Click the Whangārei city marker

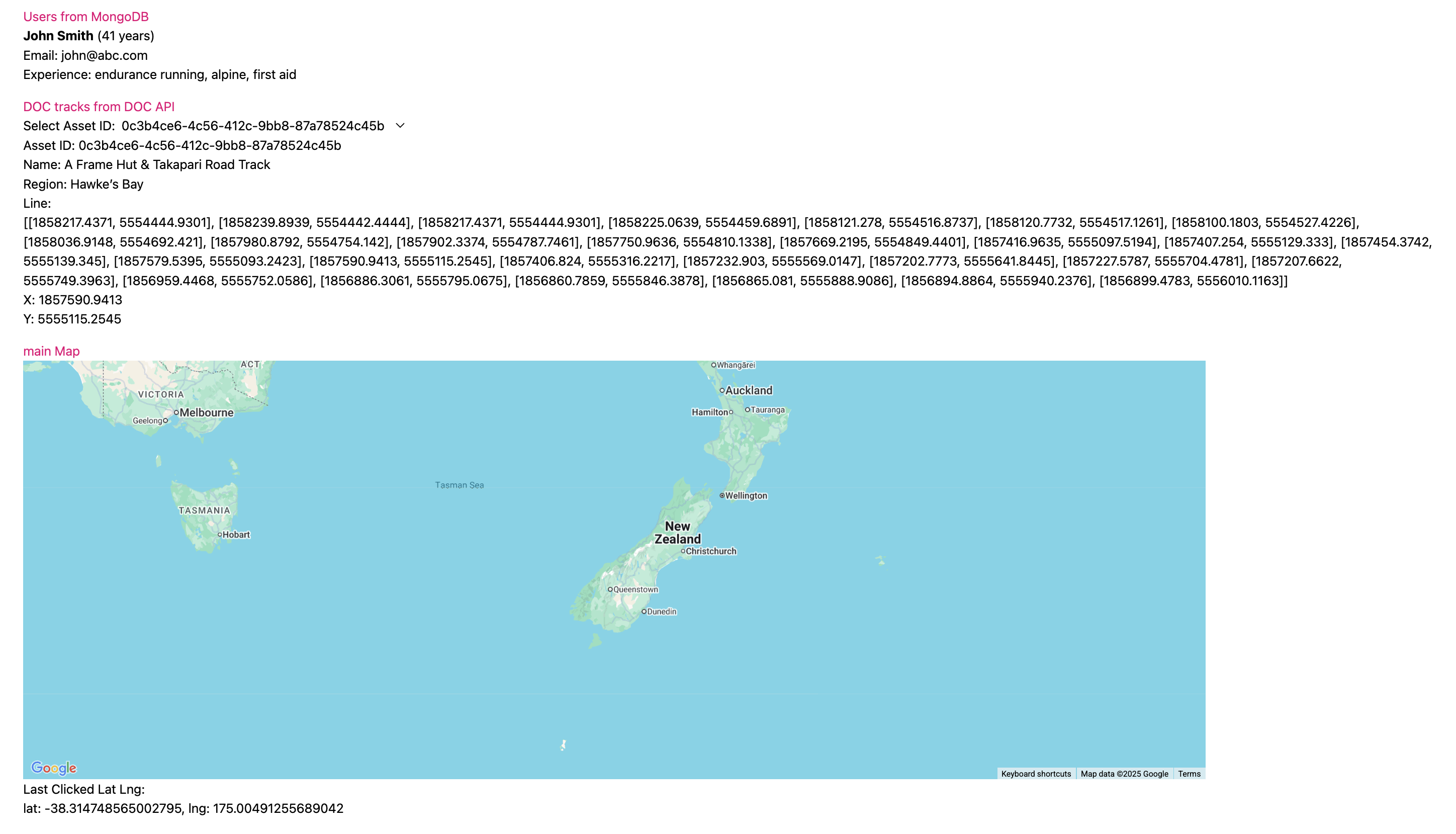pos(714,365)
